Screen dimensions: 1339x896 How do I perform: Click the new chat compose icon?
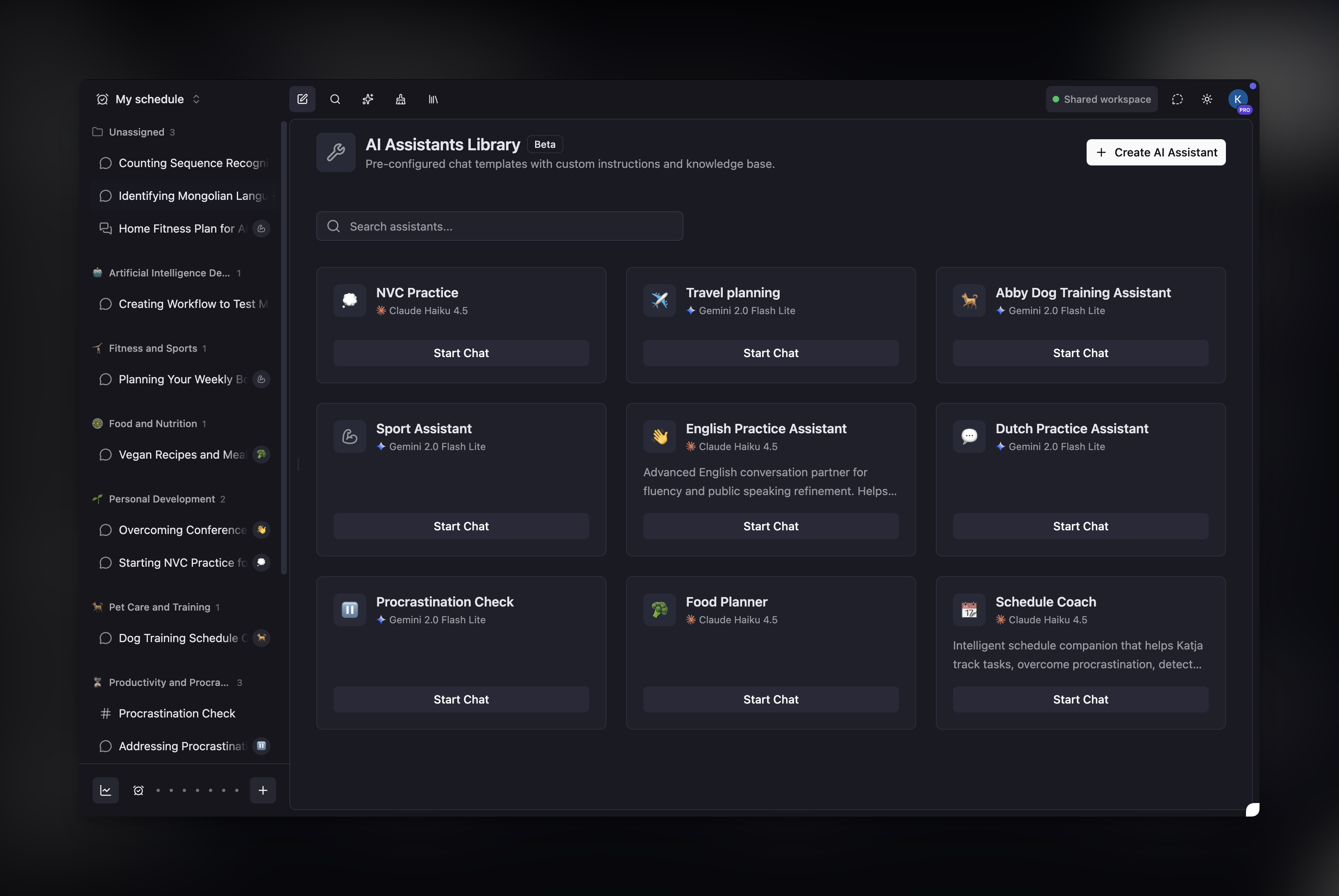[x=302, y=100]
